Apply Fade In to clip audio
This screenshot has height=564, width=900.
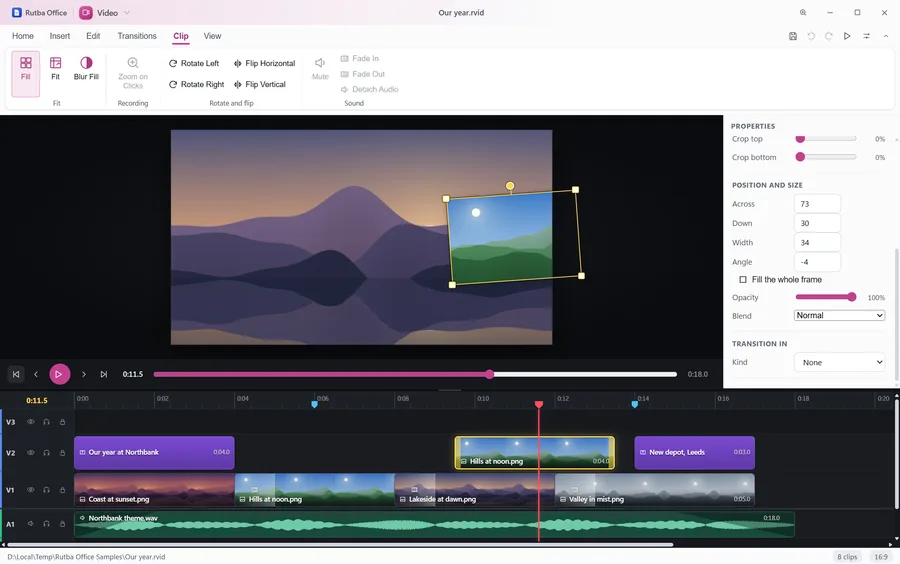pyautogui.click(x=359, y=59)
